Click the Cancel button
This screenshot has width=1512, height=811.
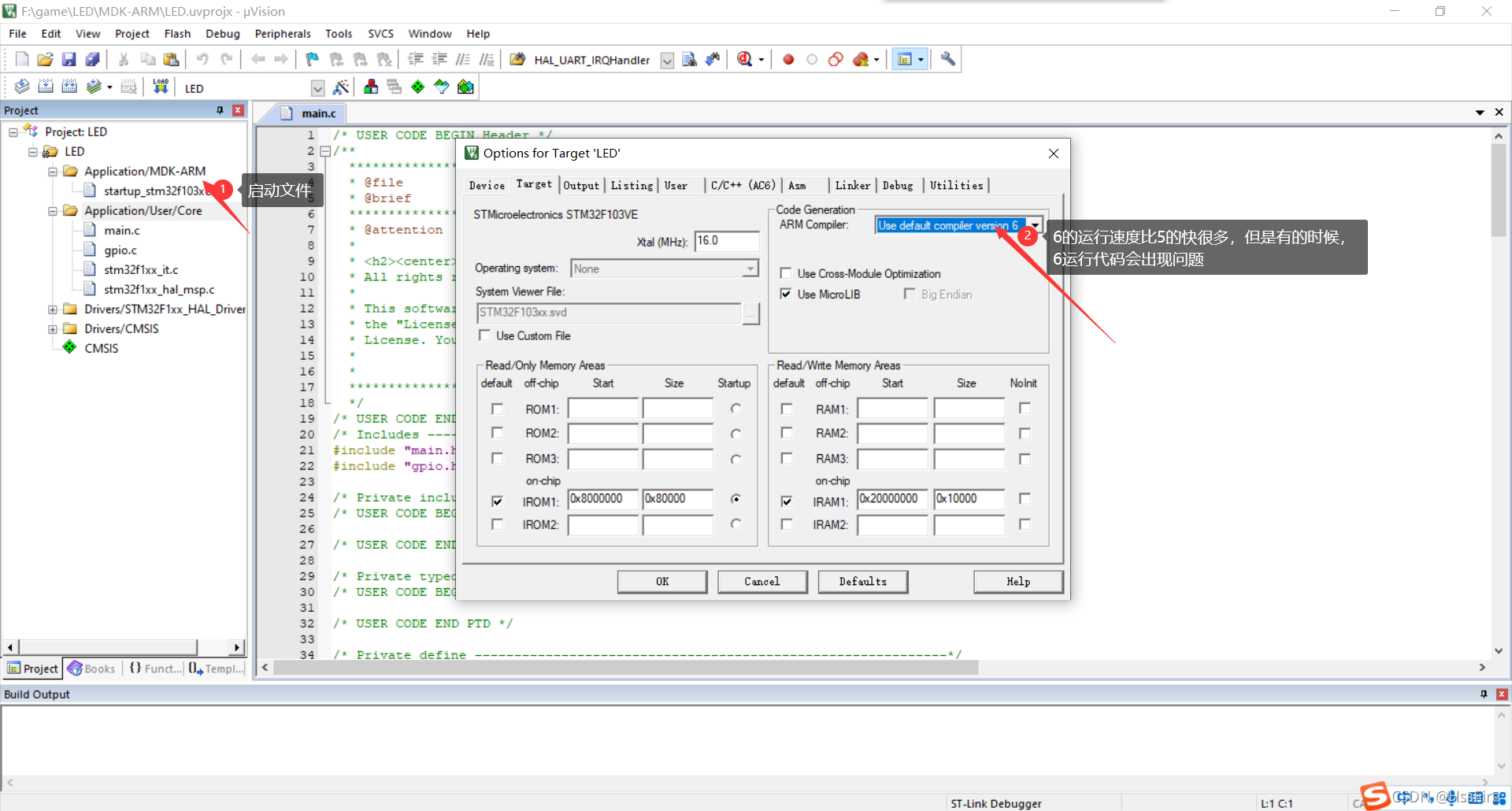tap(762, 582)
